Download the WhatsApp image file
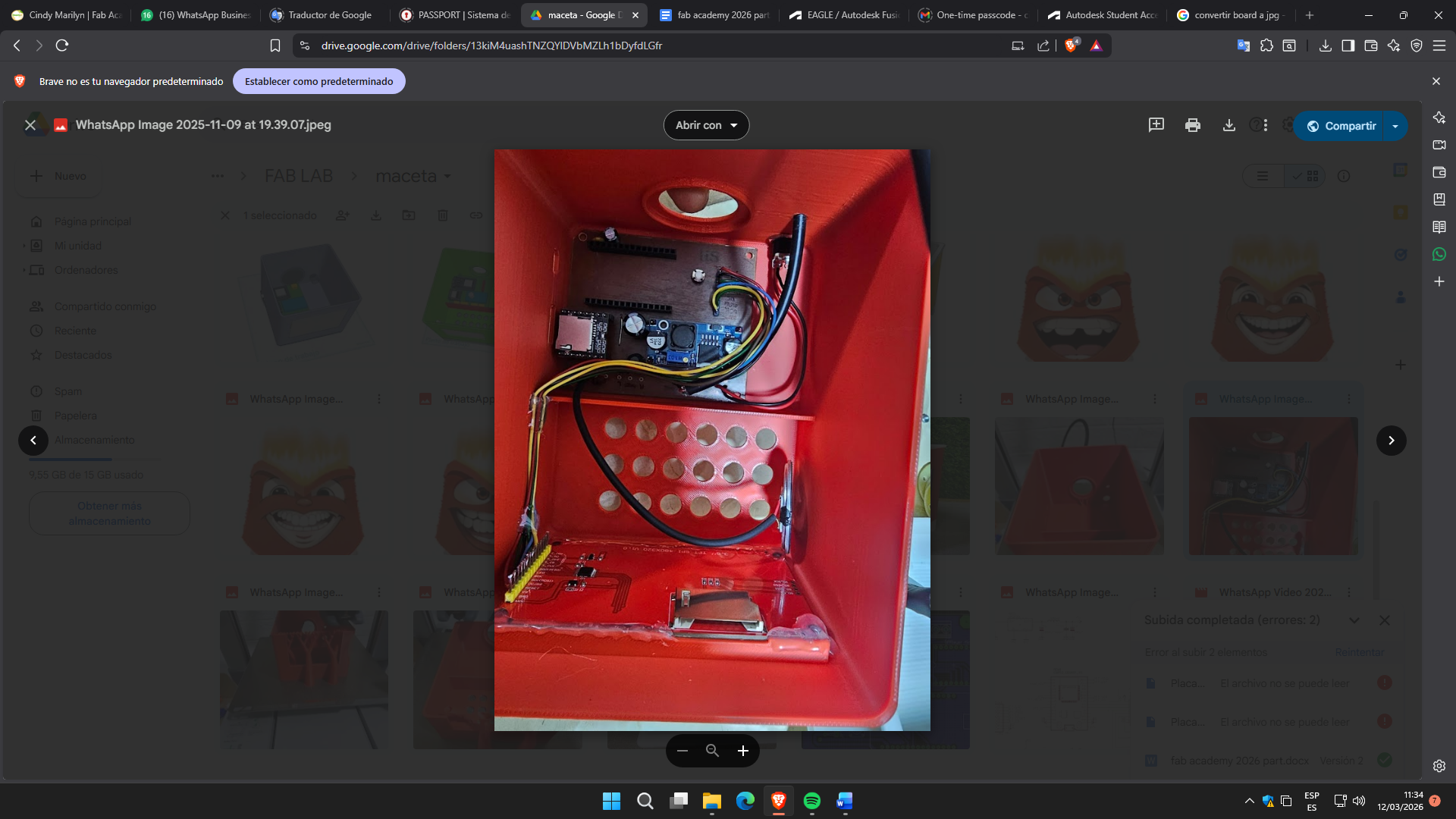Viewport: 1456px width, 819px height. tap(1228, 125)
